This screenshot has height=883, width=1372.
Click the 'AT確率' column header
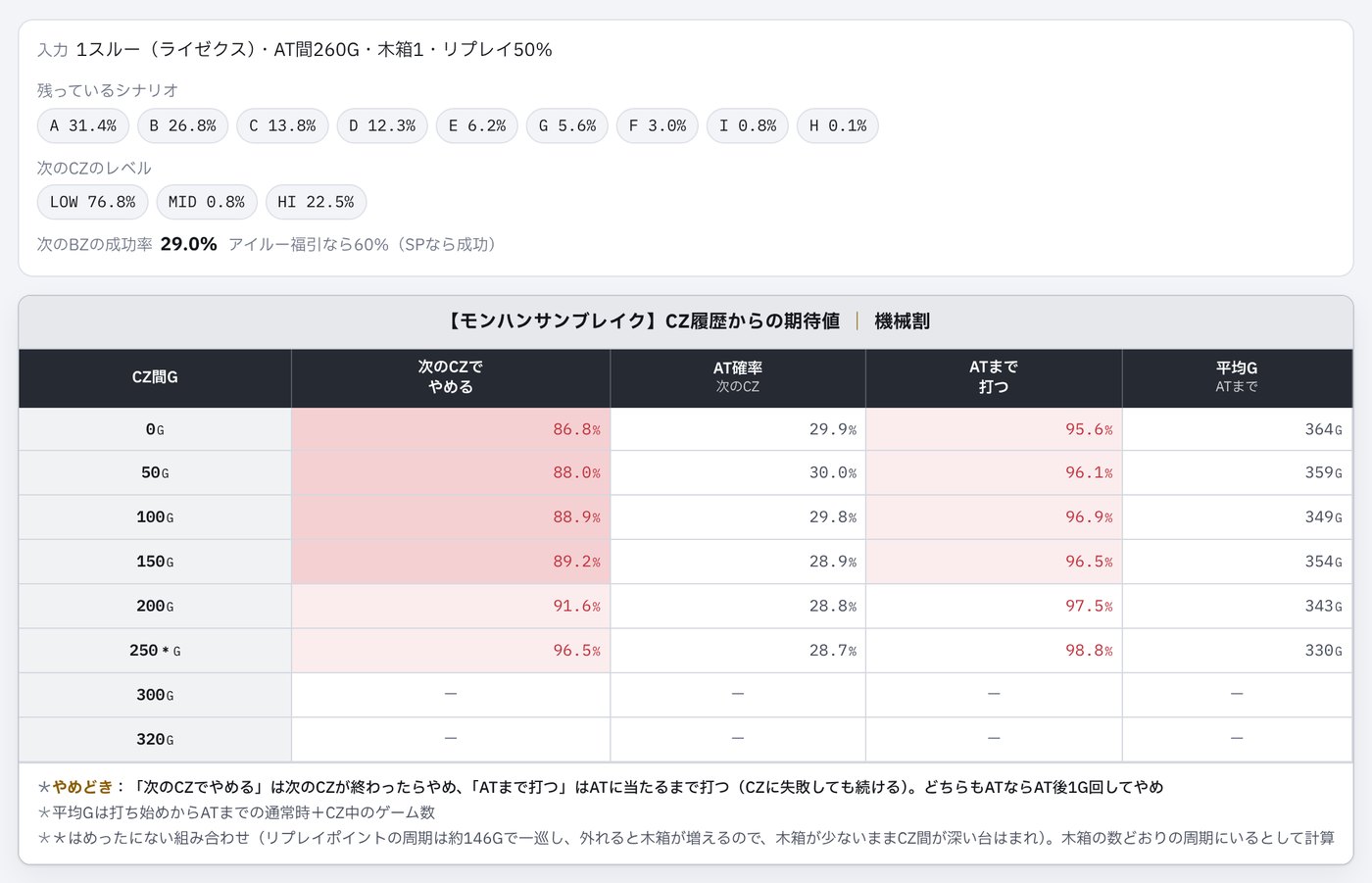click(x=738, y=377)
